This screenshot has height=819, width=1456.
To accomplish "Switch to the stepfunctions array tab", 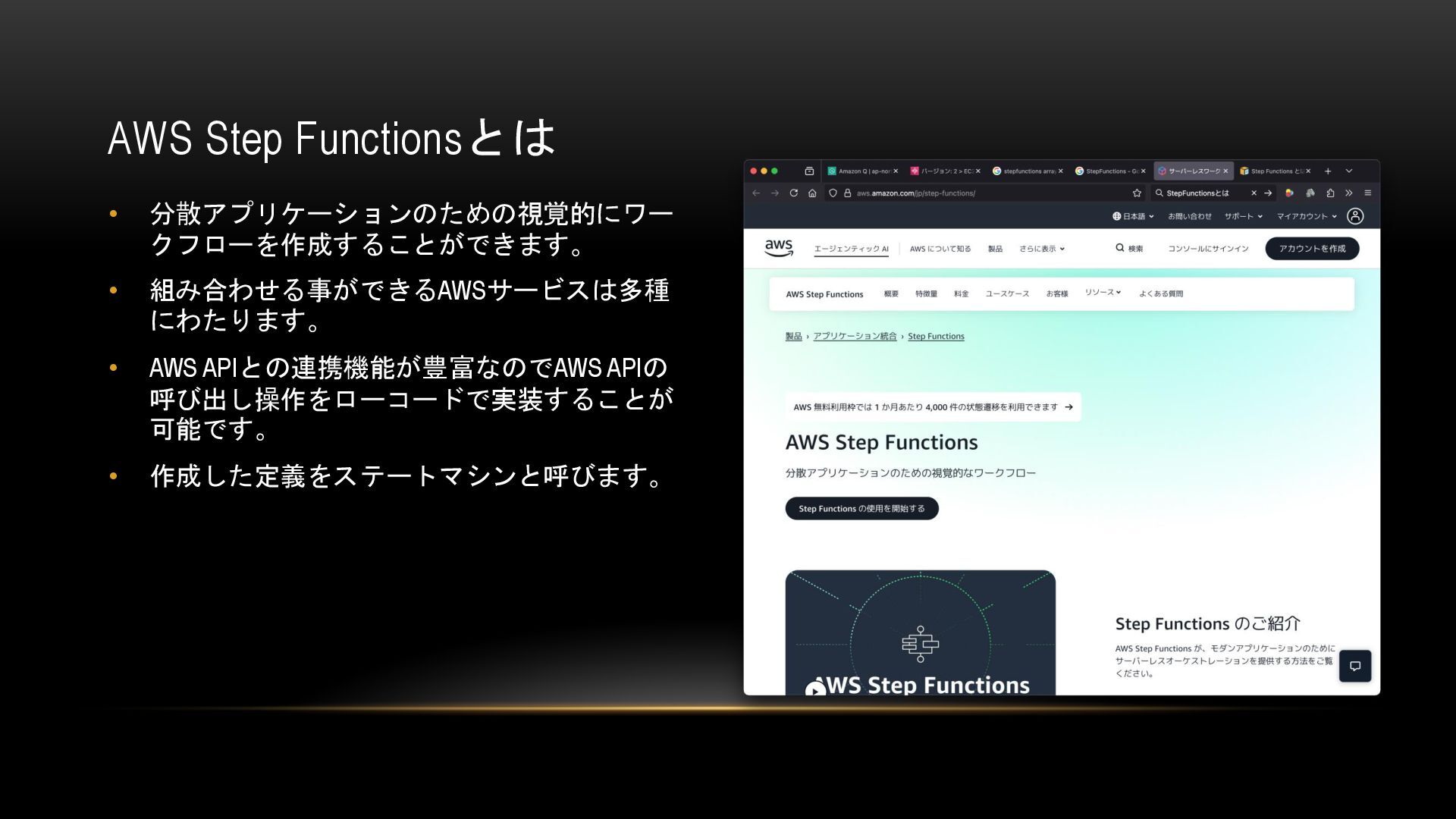I will (x=1024, y=171).
